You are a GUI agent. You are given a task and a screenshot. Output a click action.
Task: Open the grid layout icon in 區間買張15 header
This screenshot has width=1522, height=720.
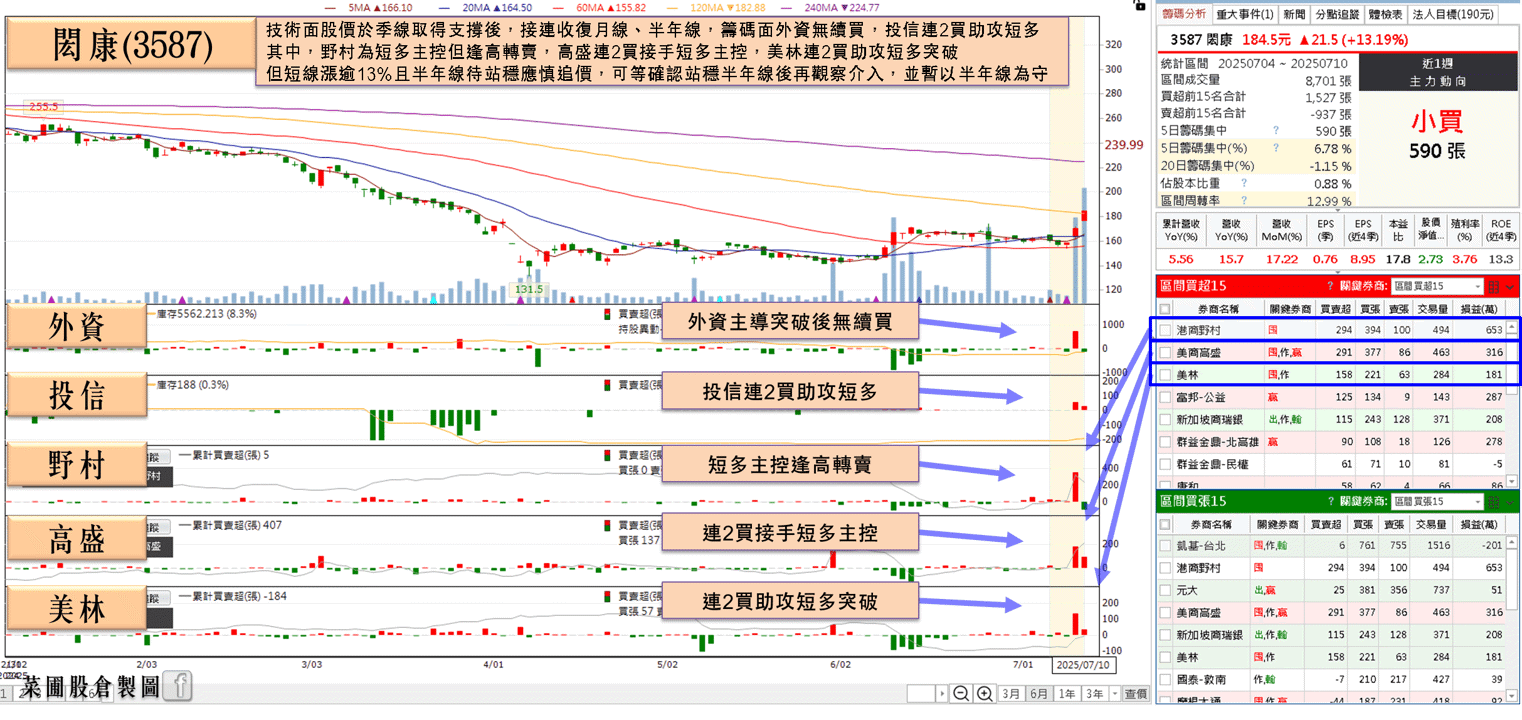click(x=1494, y=501)
